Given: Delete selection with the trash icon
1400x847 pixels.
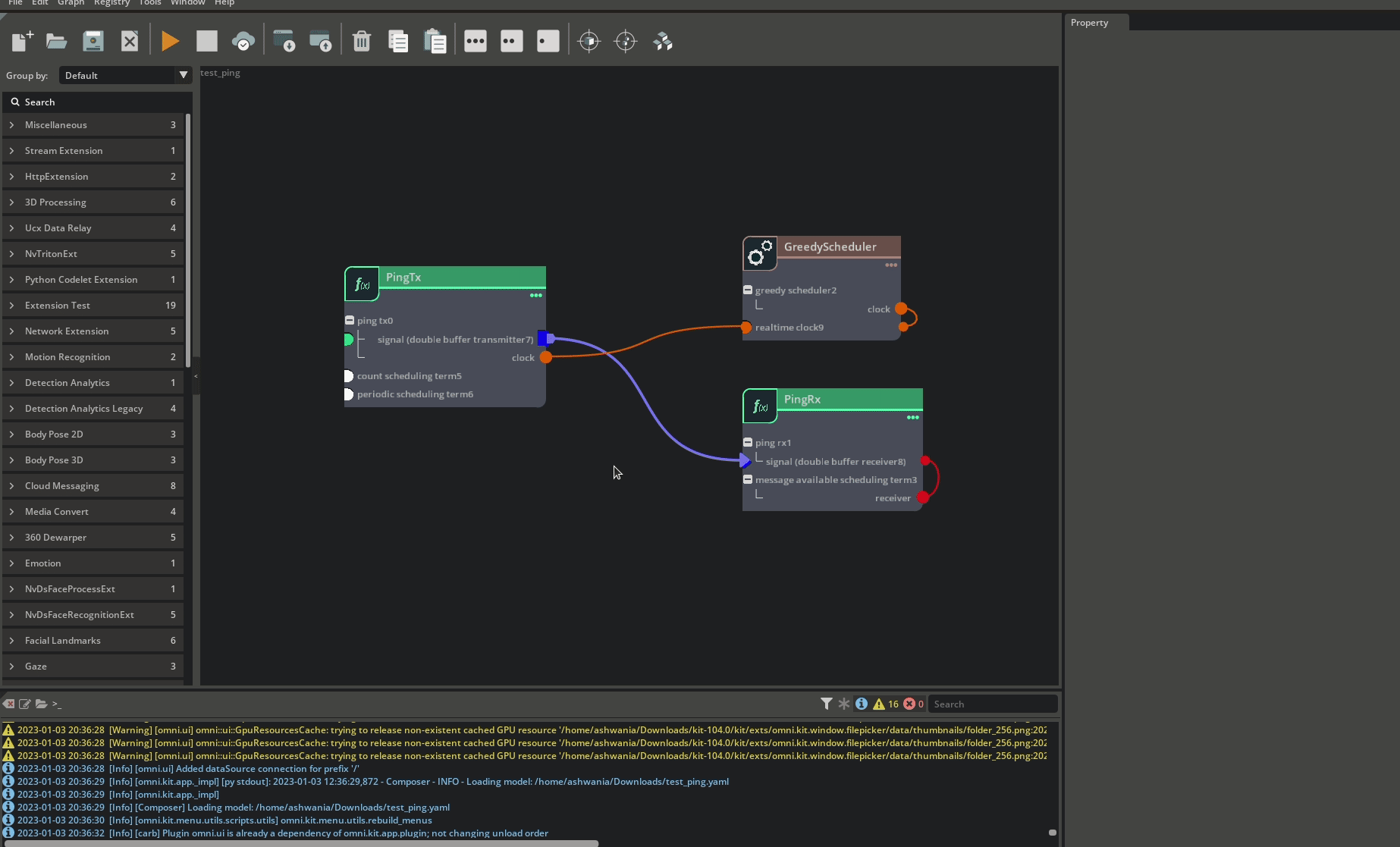Looking at the screenshot, I should [x=362, y=41].
